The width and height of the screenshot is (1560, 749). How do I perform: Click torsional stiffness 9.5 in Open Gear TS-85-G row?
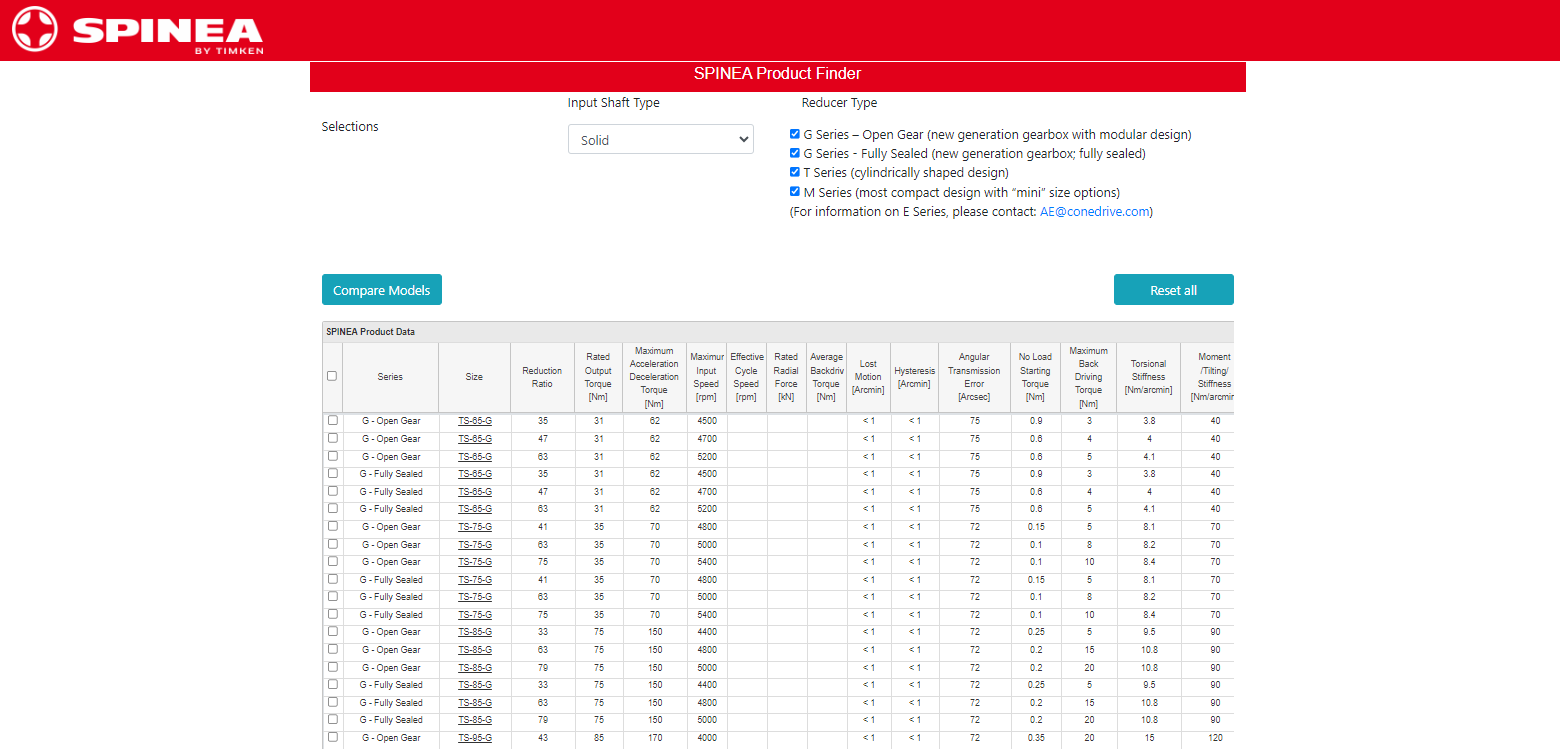pos(1148,632)
